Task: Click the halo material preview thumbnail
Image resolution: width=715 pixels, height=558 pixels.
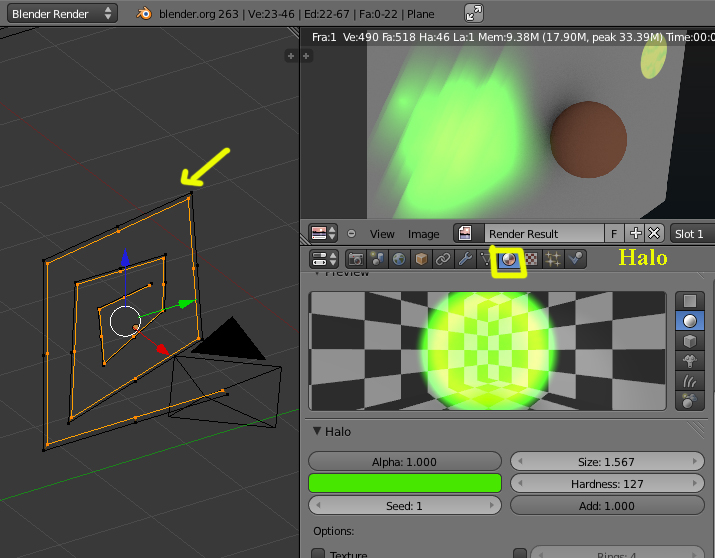Action: click(487, 351)
